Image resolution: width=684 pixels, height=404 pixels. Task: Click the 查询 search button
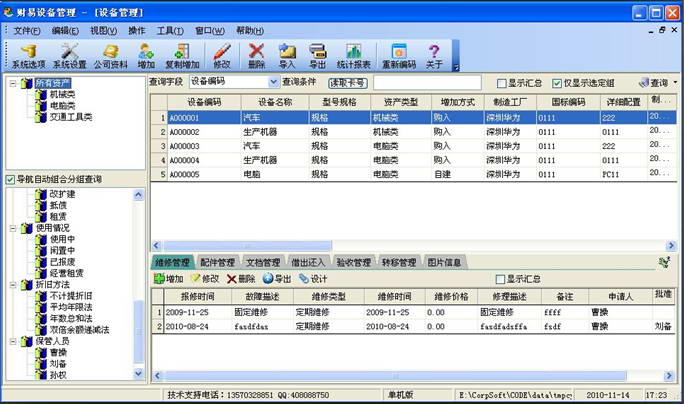click(x=654, y=82)
